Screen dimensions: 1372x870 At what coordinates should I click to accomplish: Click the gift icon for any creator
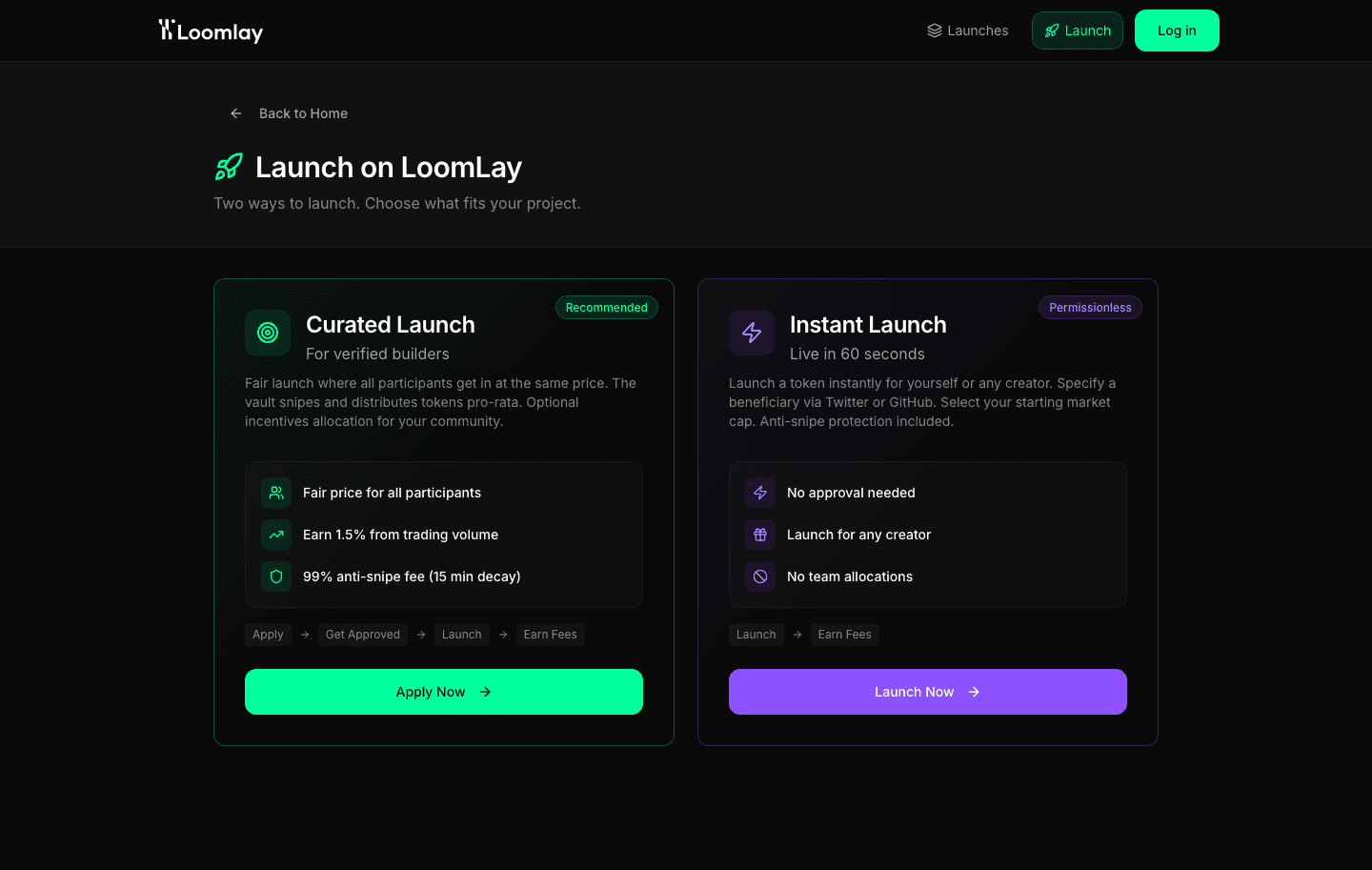coord(760,535)
